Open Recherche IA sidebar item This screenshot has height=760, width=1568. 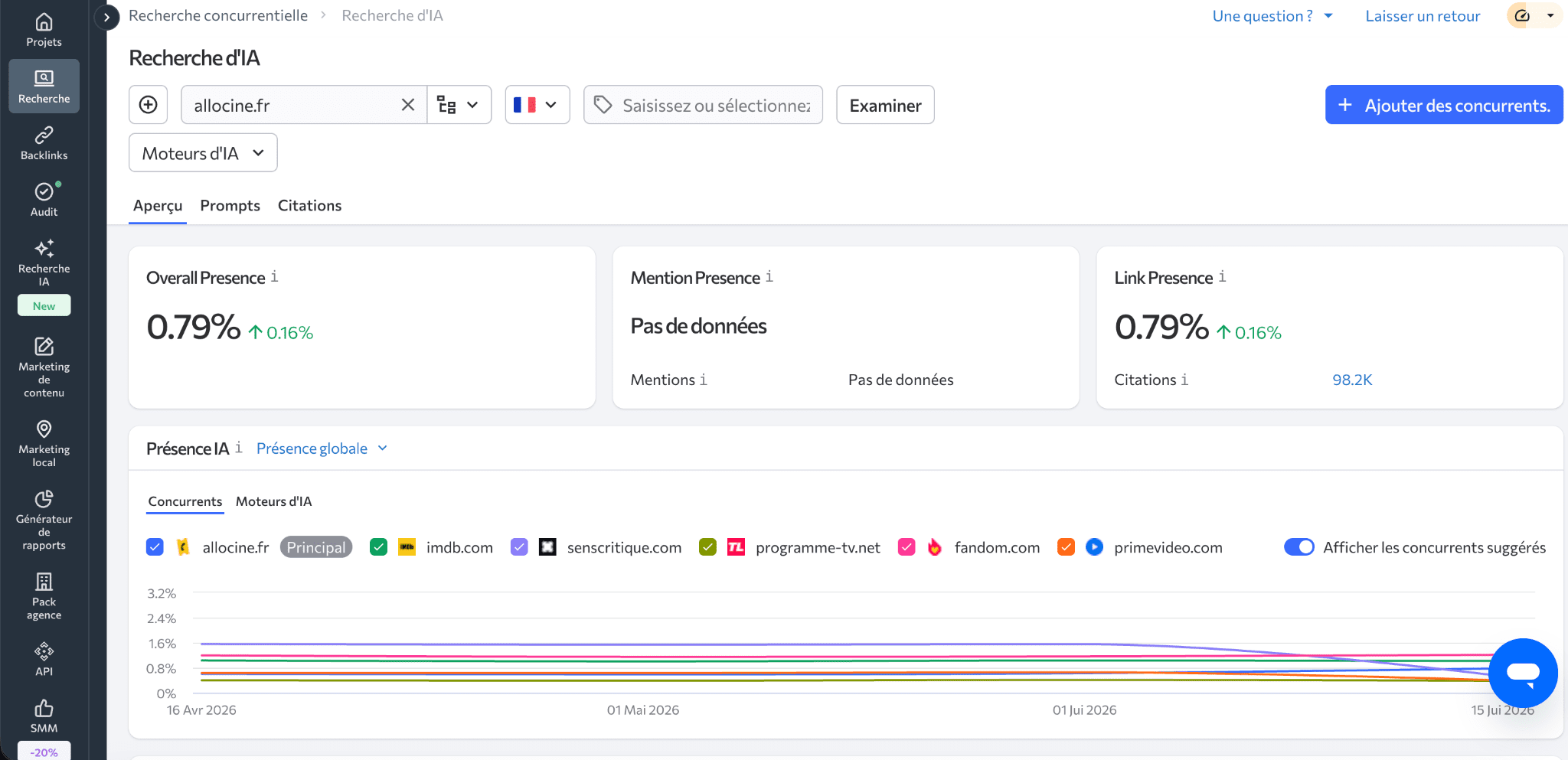pyautogui.click(x=44, y=263)
